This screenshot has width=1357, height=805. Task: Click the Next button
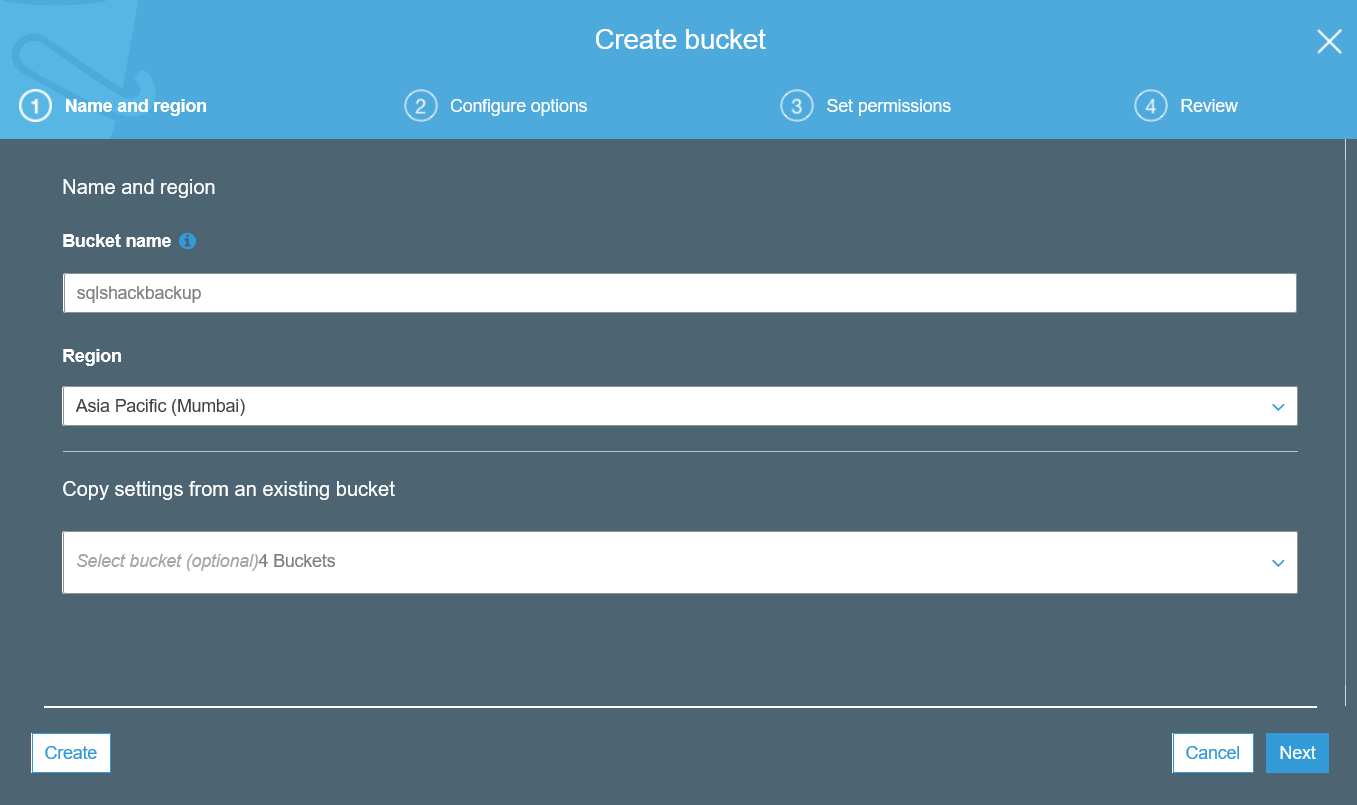(x=1297, y=752)
